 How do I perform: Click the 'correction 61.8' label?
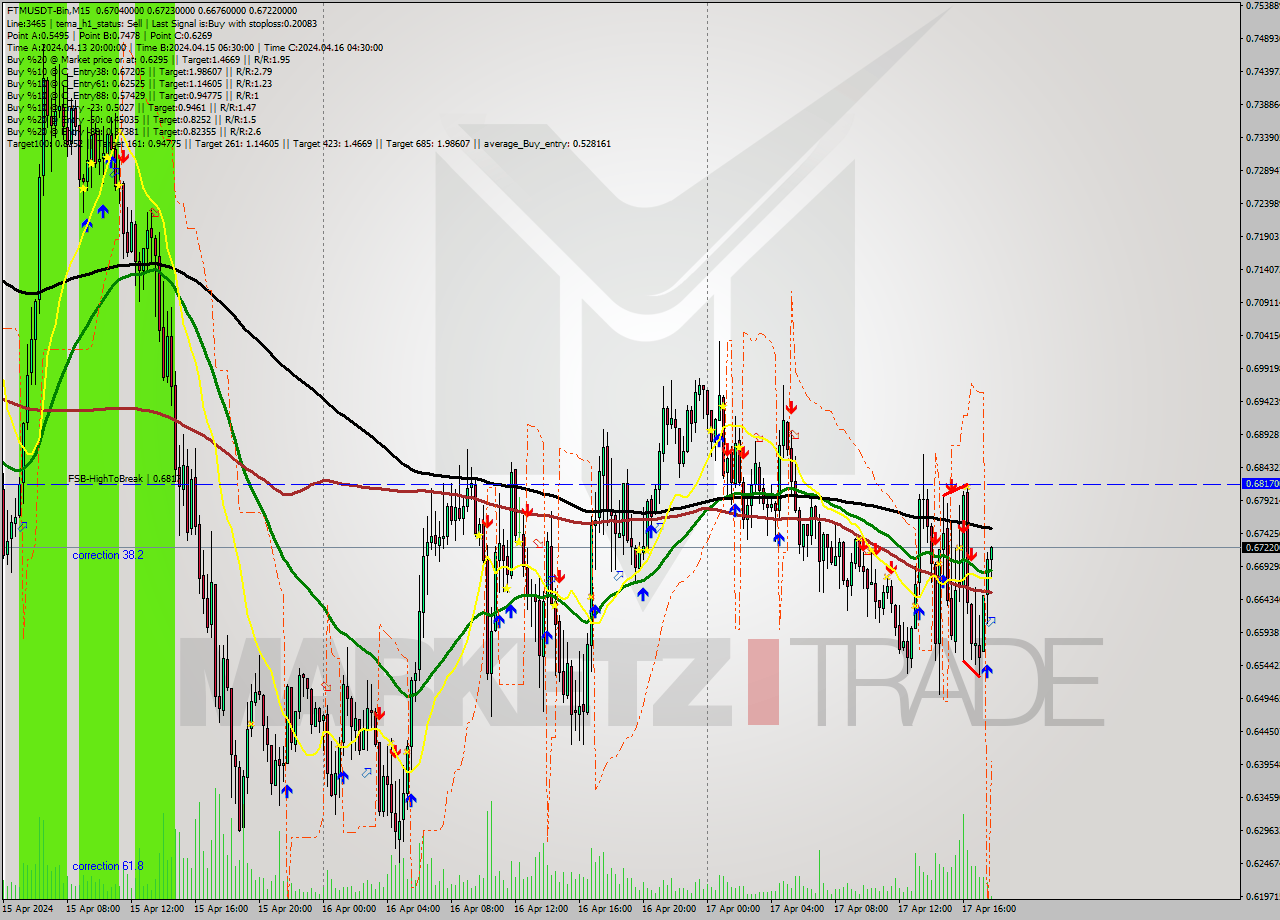[108, 866]
